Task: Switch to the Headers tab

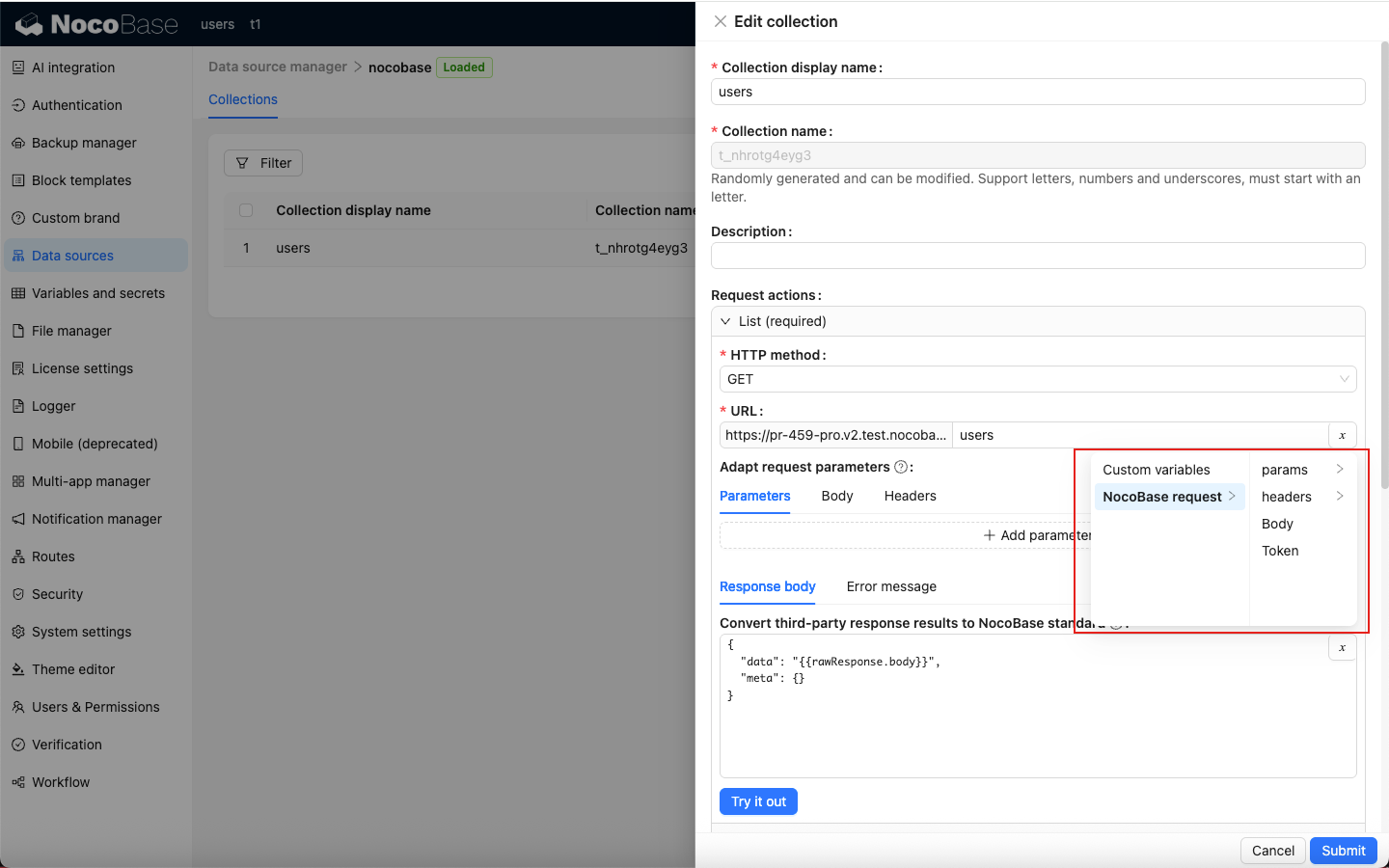Action: pyautogui.click(x=910, y=496)
